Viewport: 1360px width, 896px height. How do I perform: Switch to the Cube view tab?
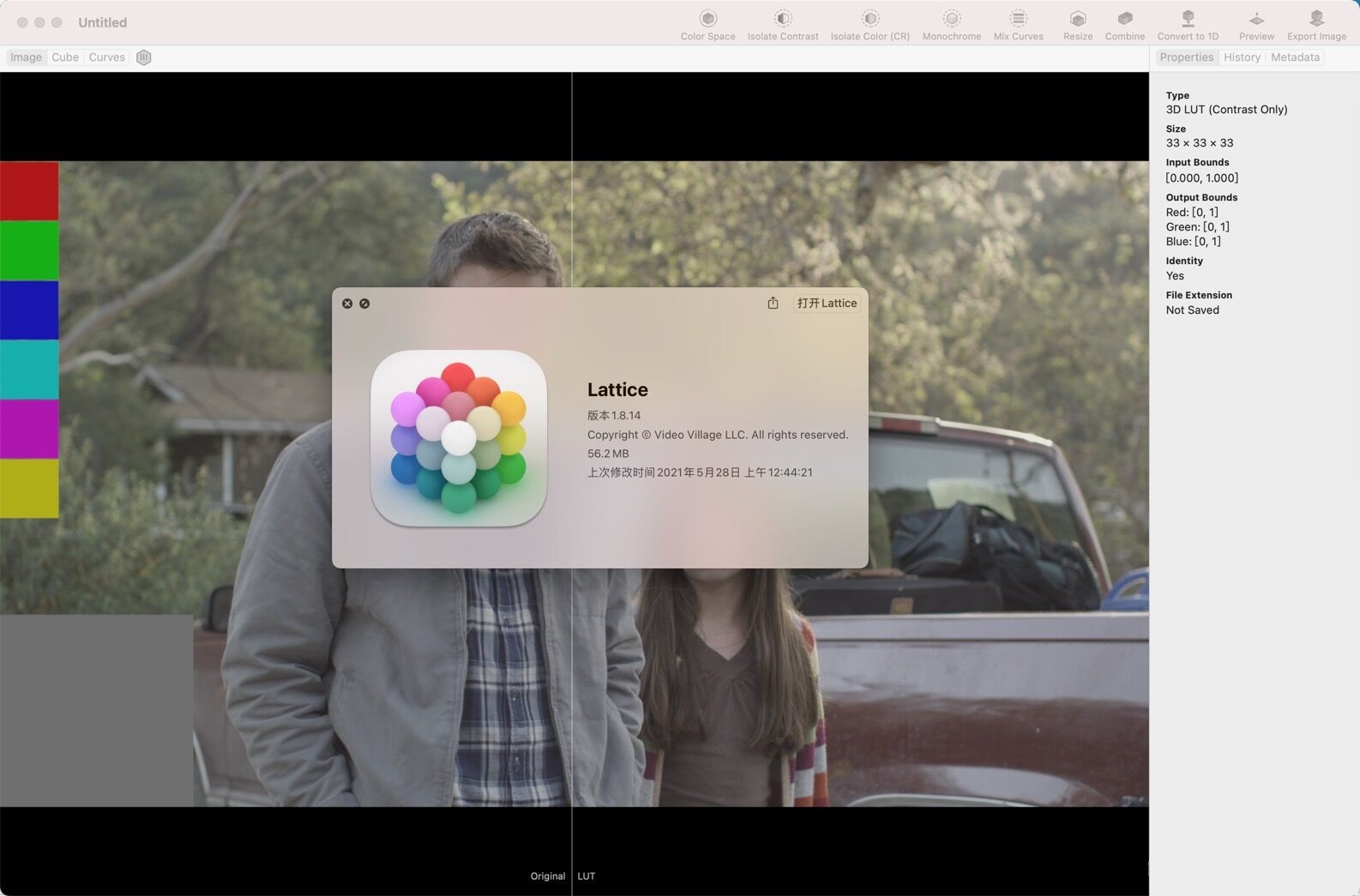[x=64, y=57]
